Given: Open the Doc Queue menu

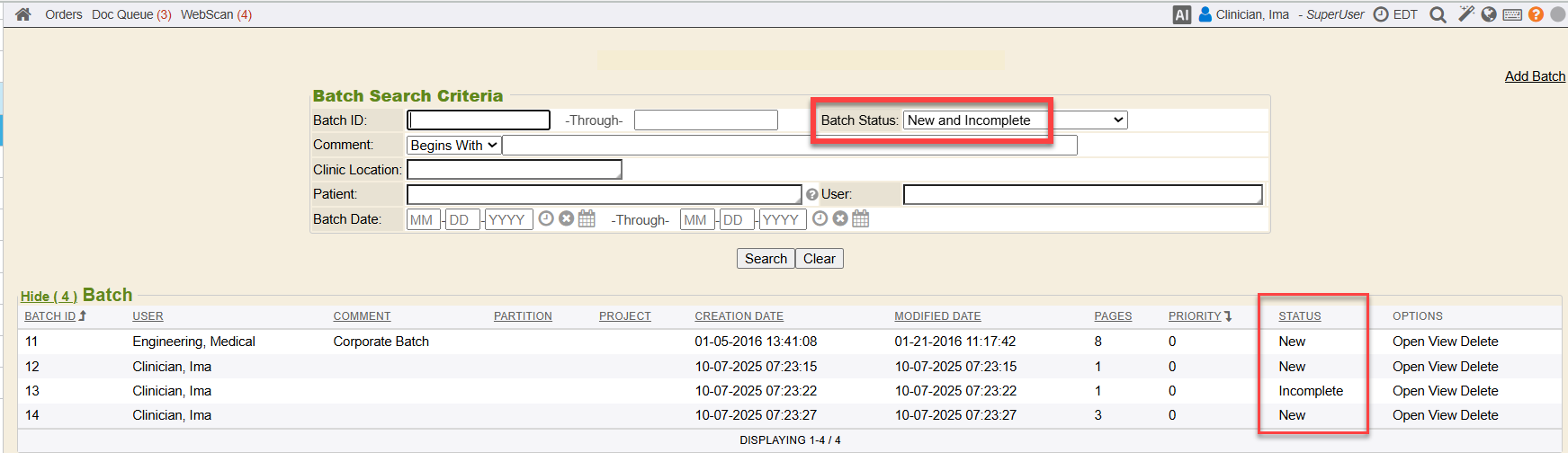Looking at the screenshot, I should [131, 14].
